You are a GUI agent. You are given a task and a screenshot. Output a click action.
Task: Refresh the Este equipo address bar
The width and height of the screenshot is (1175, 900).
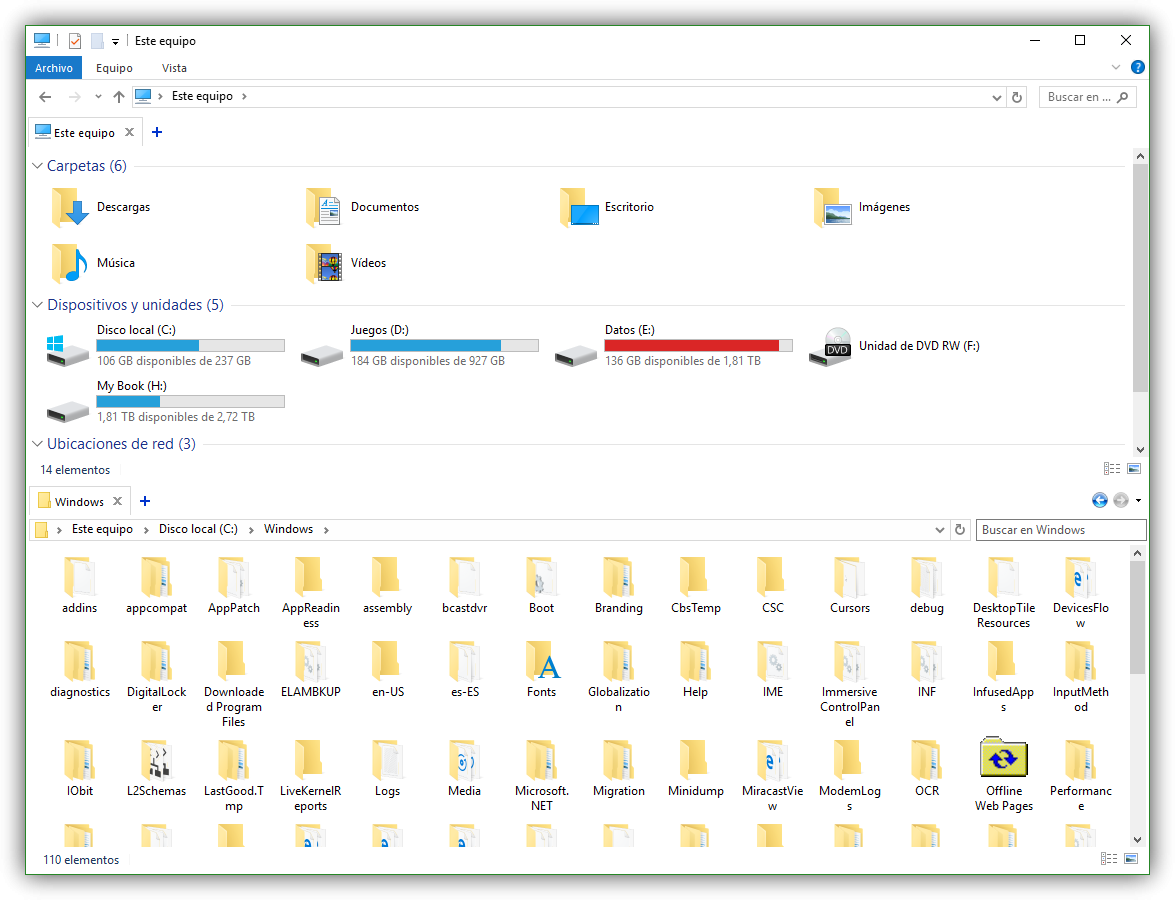pyautogui.click(x=1017, y=97)
